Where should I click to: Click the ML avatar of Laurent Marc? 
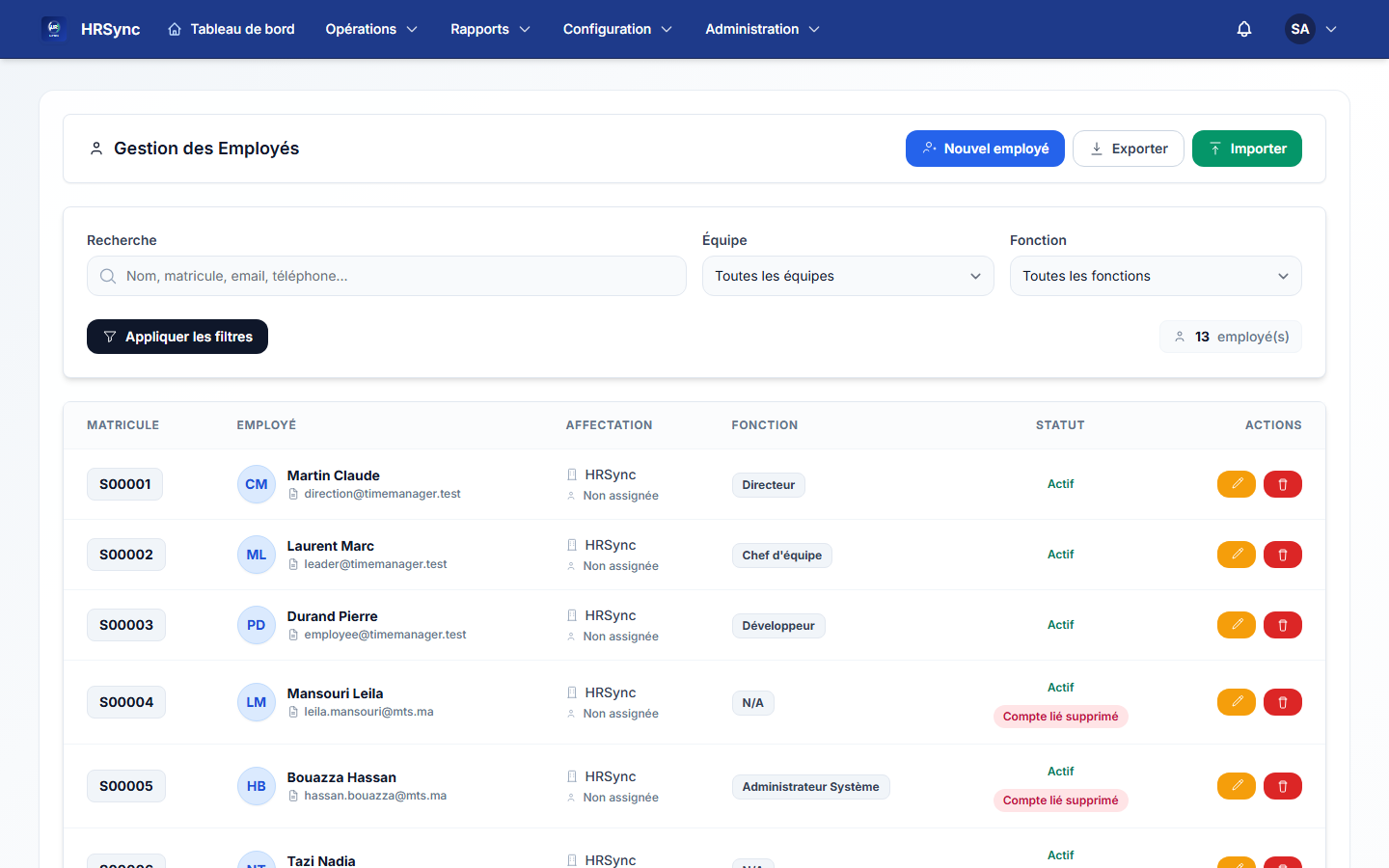click(x=257, y=555)
